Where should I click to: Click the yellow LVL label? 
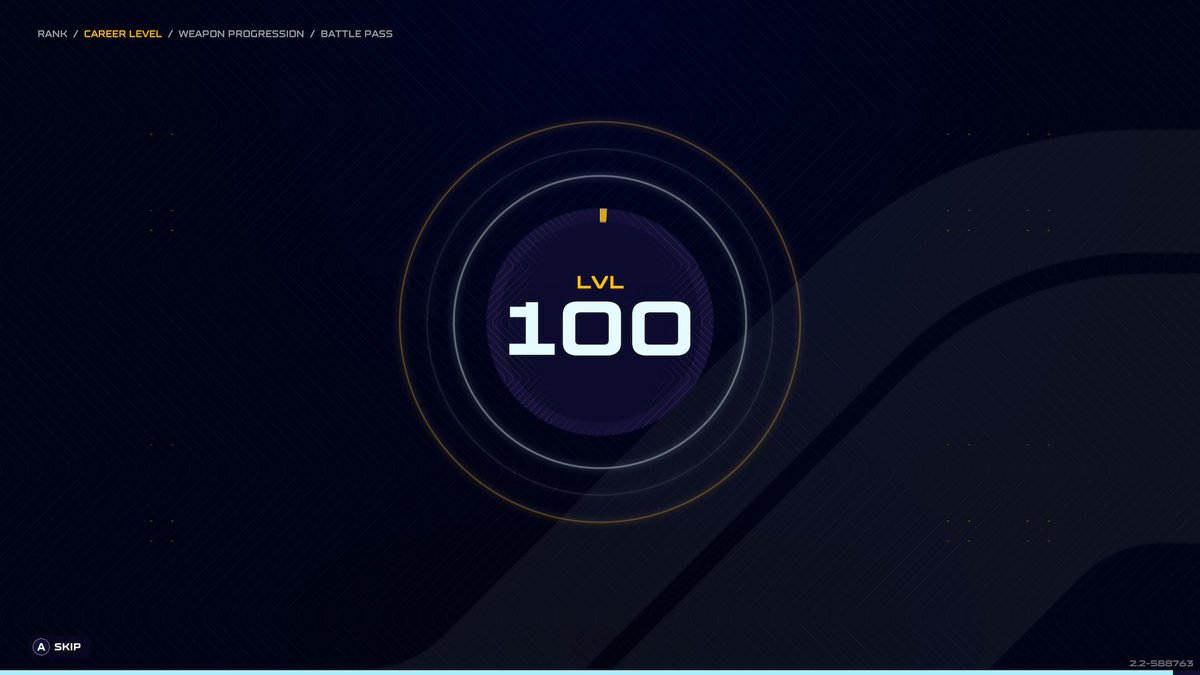point(600,283)
